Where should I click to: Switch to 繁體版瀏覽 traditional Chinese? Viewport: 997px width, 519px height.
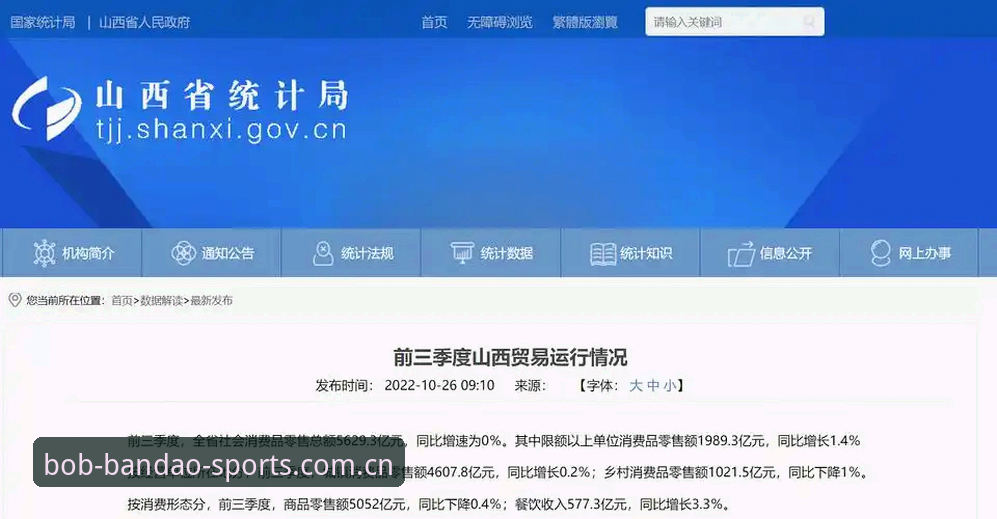coord(585,22)
